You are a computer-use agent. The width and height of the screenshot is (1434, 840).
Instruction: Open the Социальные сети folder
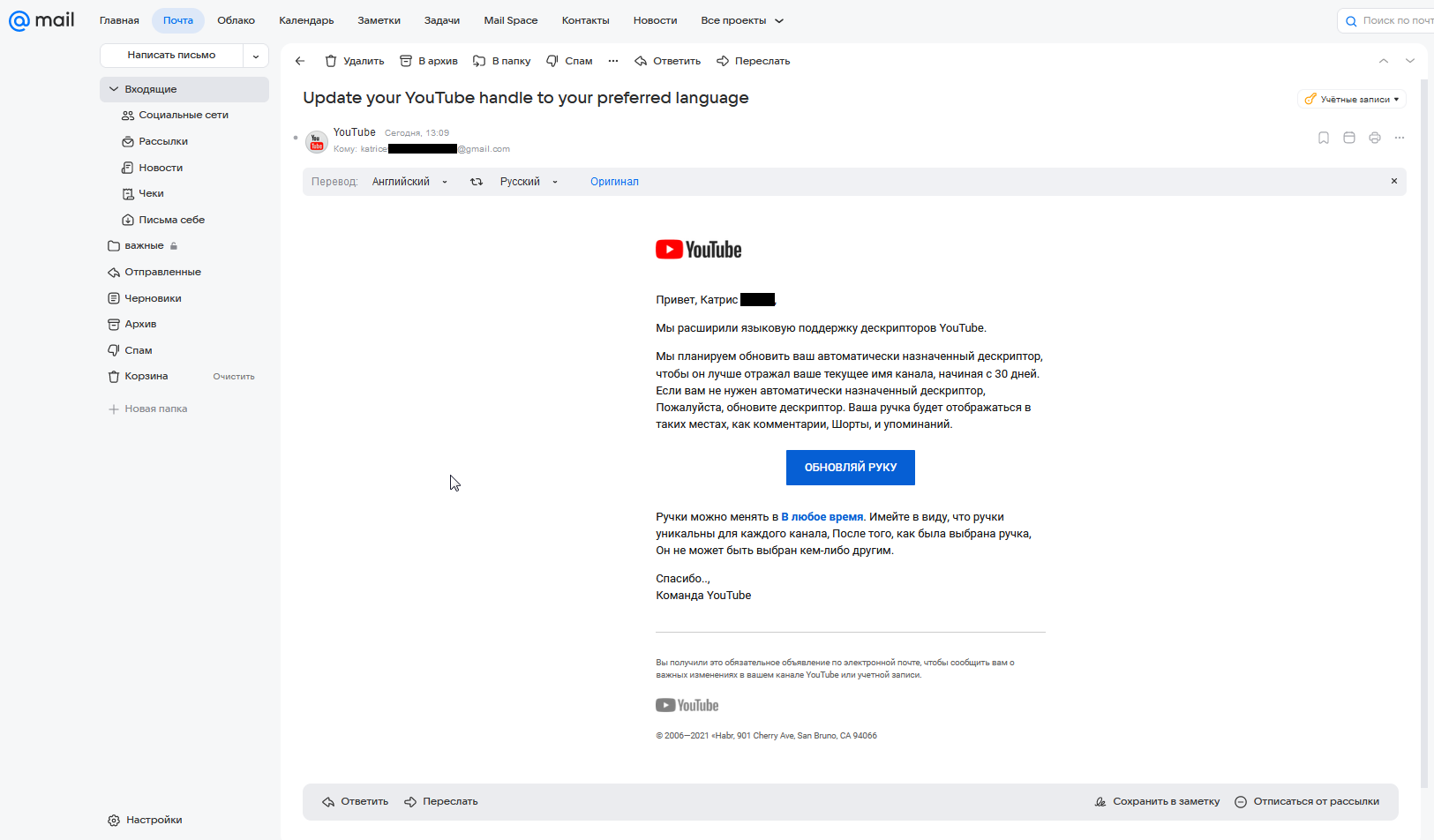coord(184,116)
